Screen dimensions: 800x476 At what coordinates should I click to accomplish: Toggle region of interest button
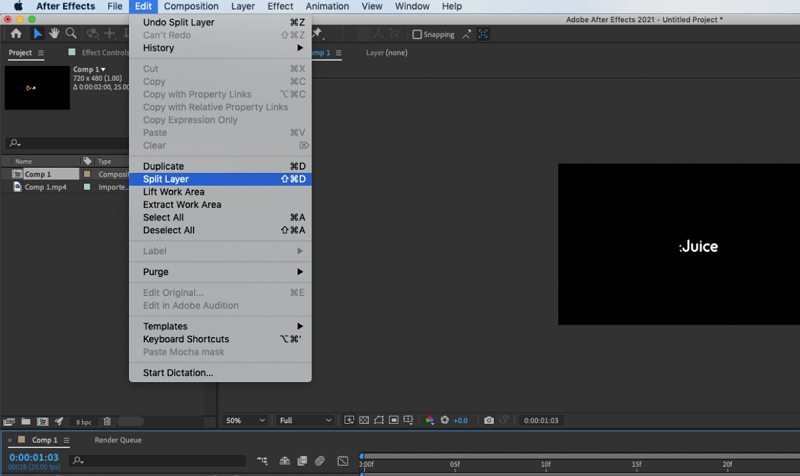pyautogui.click(x=393, y=420)
